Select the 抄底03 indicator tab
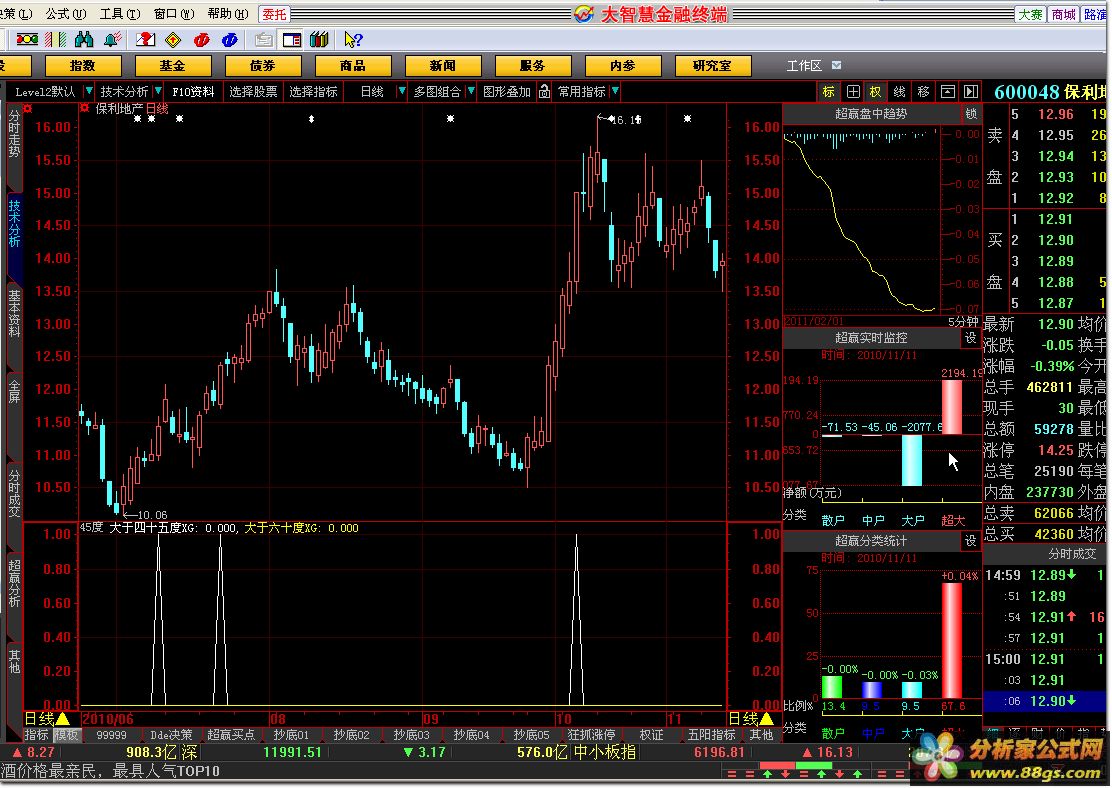 click(411, 735)
